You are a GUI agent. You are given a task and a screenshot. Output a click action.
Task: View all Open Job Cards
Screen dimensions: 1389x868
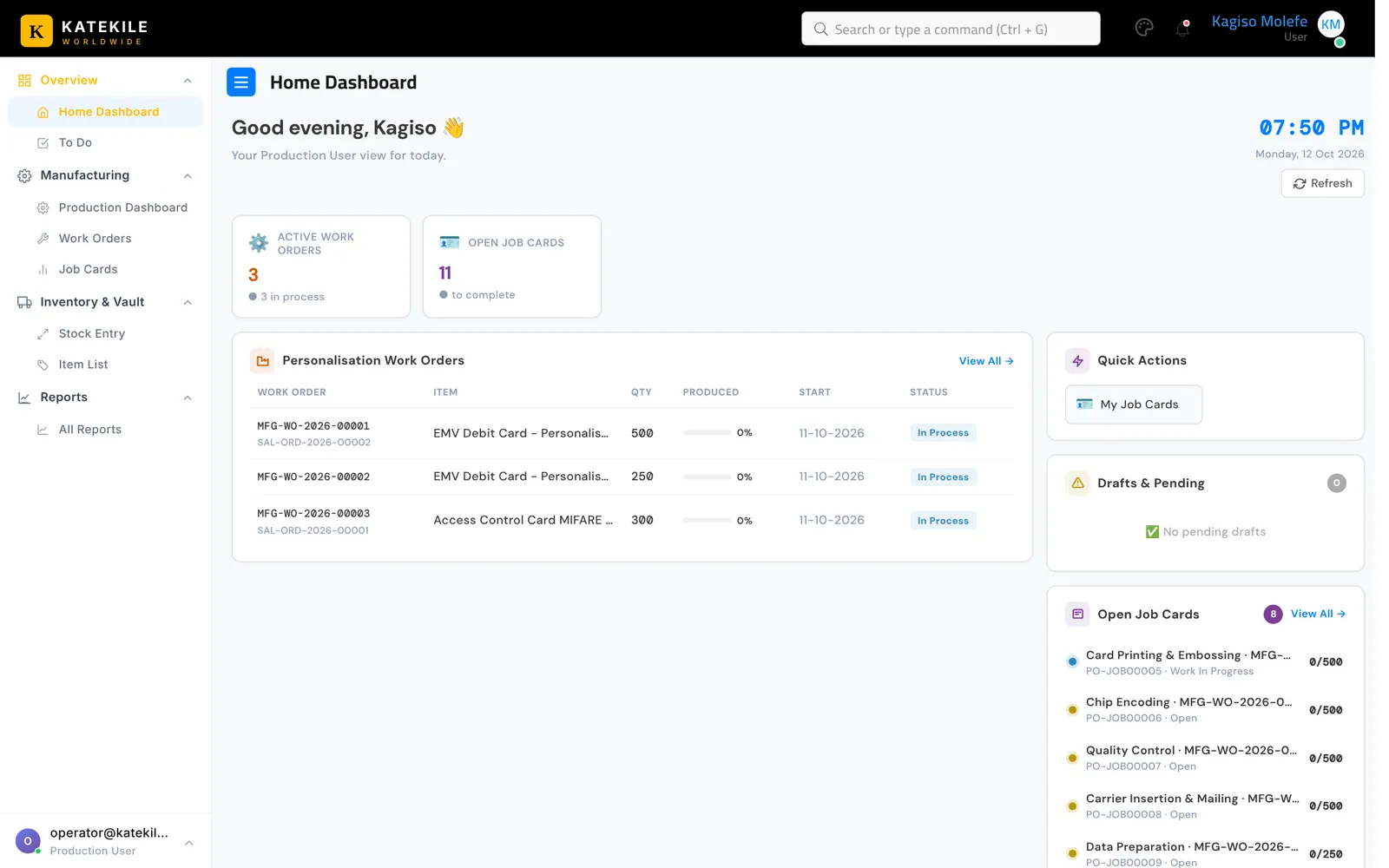[x=1318, y=614]
